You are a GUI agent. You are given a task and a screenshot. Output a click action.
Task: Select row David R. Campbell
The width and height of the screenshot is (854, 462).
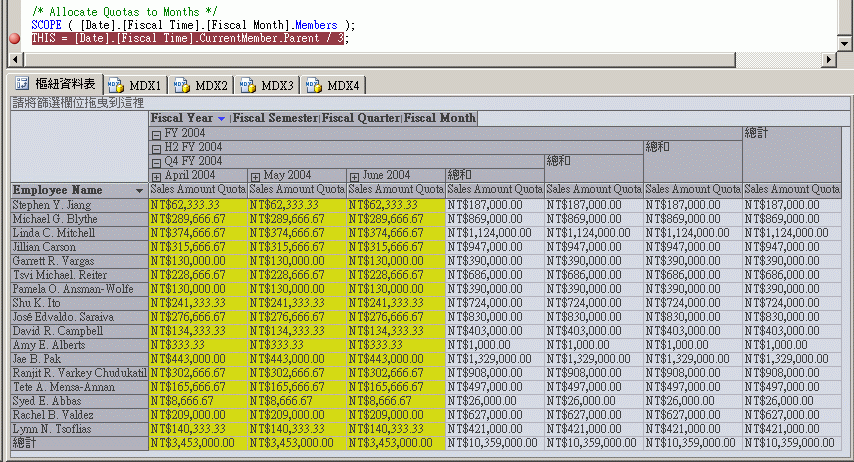point(80,331)
